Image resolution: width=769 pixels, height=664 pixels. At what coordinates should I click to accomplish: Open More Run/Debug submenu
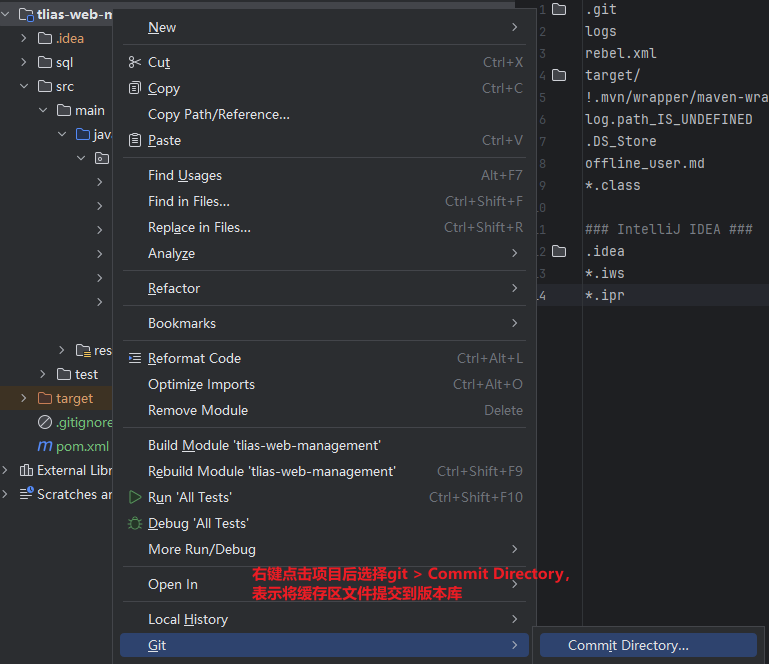click(324, 549)
